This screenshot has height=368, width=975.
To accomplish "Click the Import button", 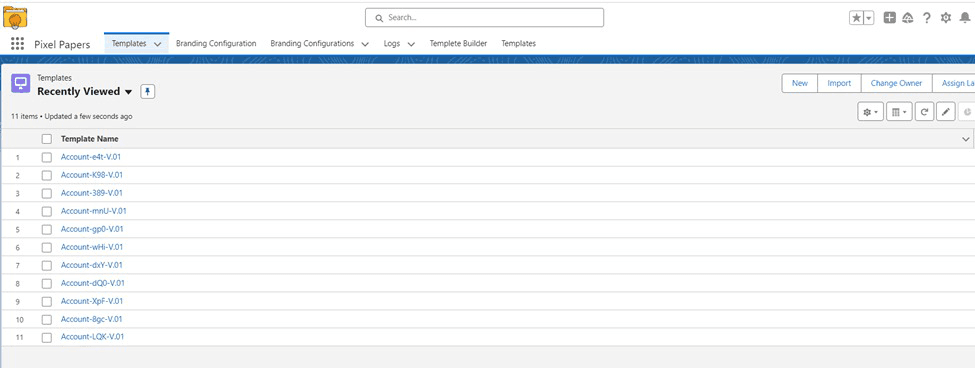I will [839, 83].
